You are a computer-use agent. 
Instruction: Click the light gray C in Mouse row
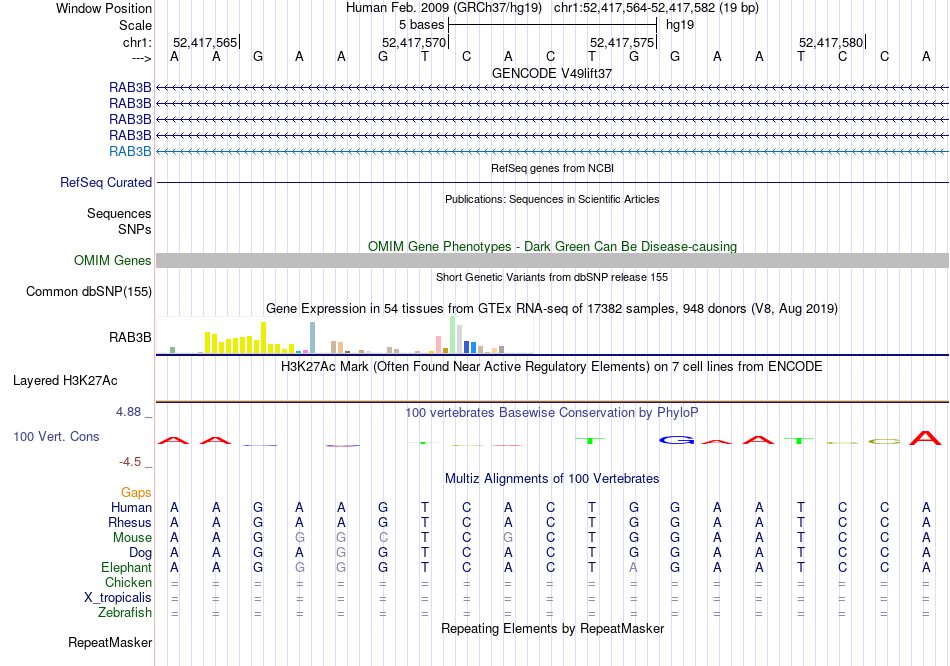tap(383, 538)
